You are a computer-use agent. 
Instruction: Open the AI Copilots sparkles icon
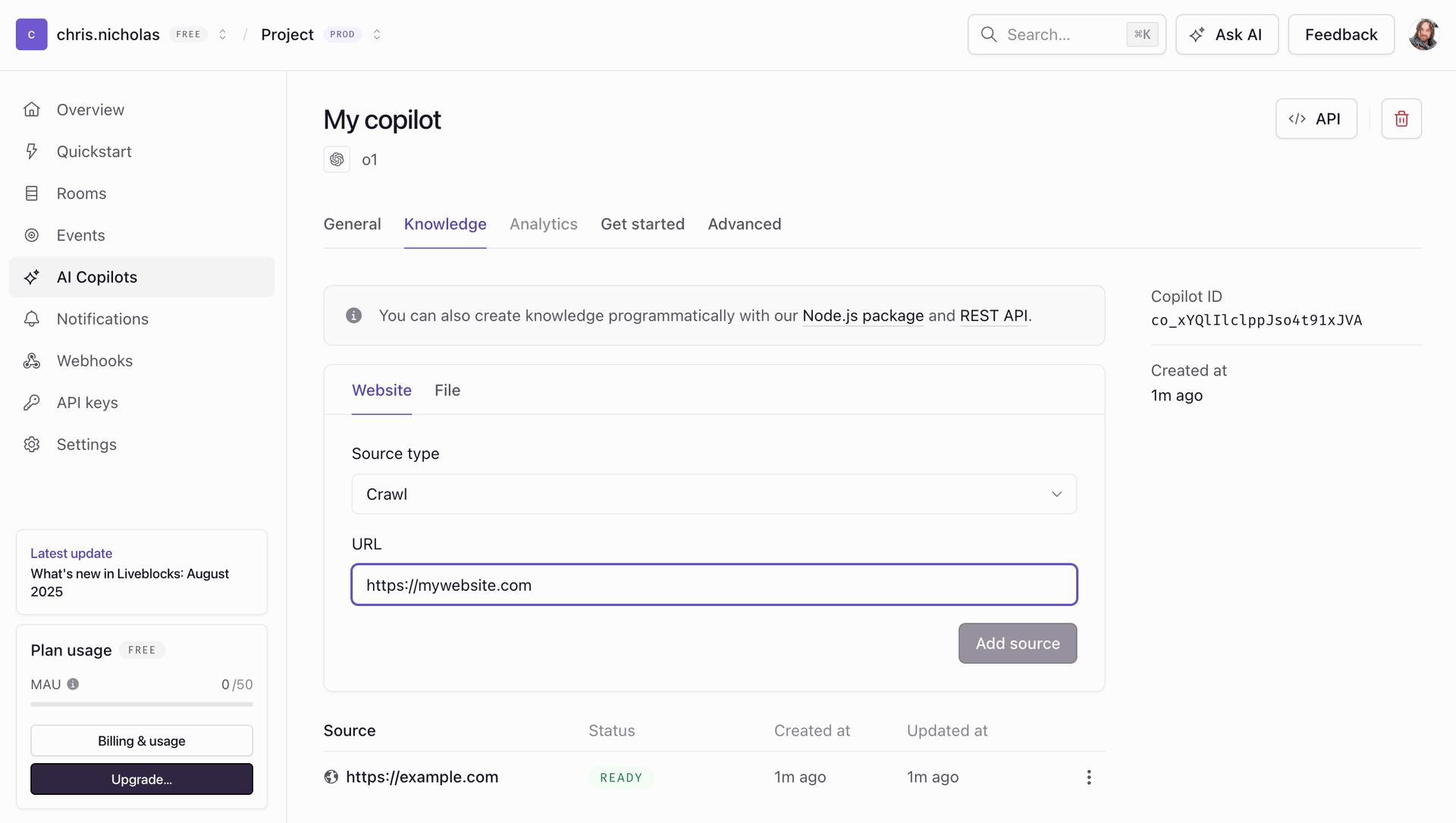point(32,277)
